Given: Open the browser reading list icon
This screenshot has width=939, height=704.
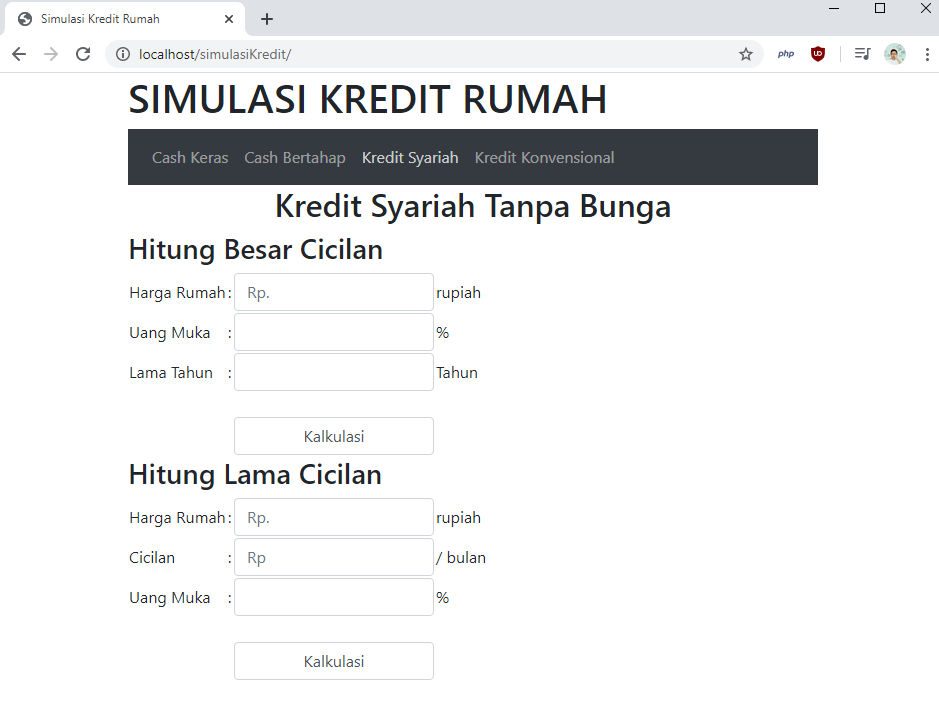Looking at the screenshot, I should 861,54.
